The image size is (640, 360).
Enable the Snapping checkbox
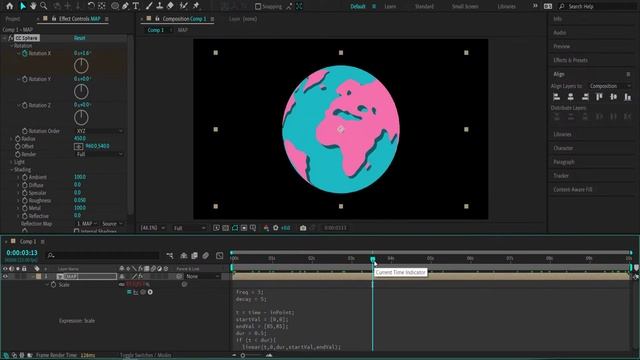coord(258,7)
